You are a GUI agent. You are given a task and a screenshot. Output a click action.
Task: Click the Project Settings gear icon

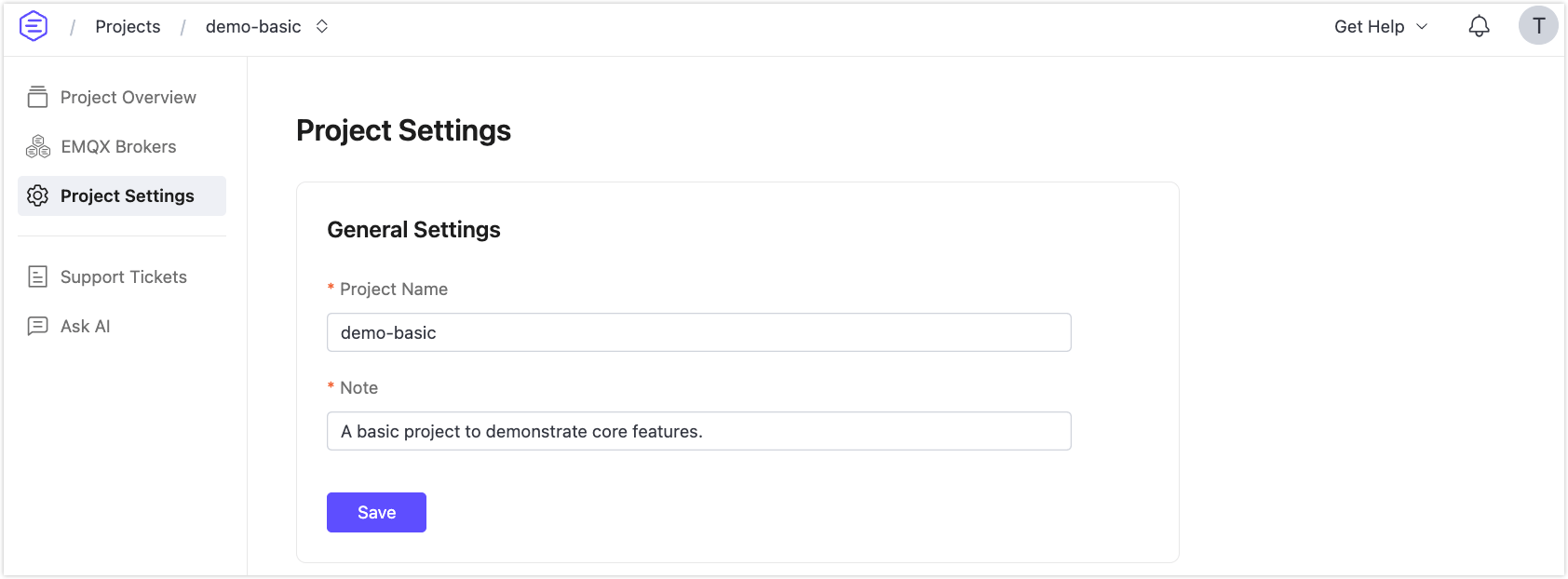click(x=37, y=195)
